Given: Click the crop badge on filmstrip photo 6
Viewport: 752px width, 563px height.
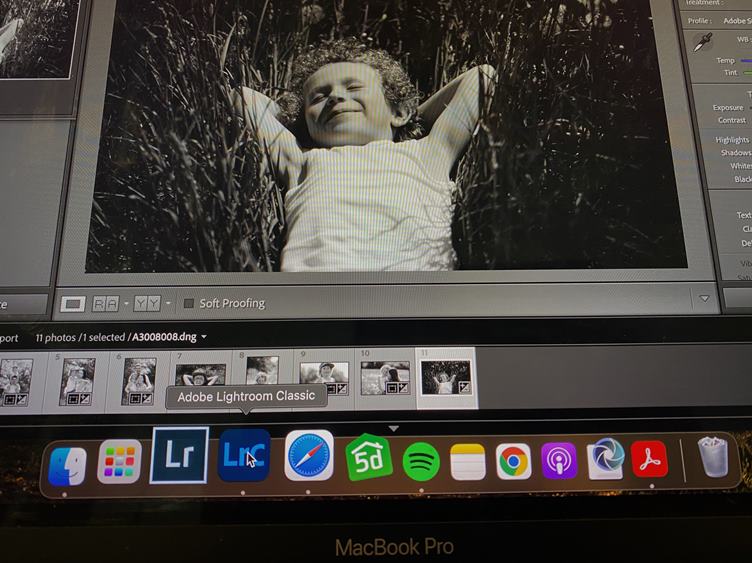Looking at the screenshot, I should click(134, 398).
